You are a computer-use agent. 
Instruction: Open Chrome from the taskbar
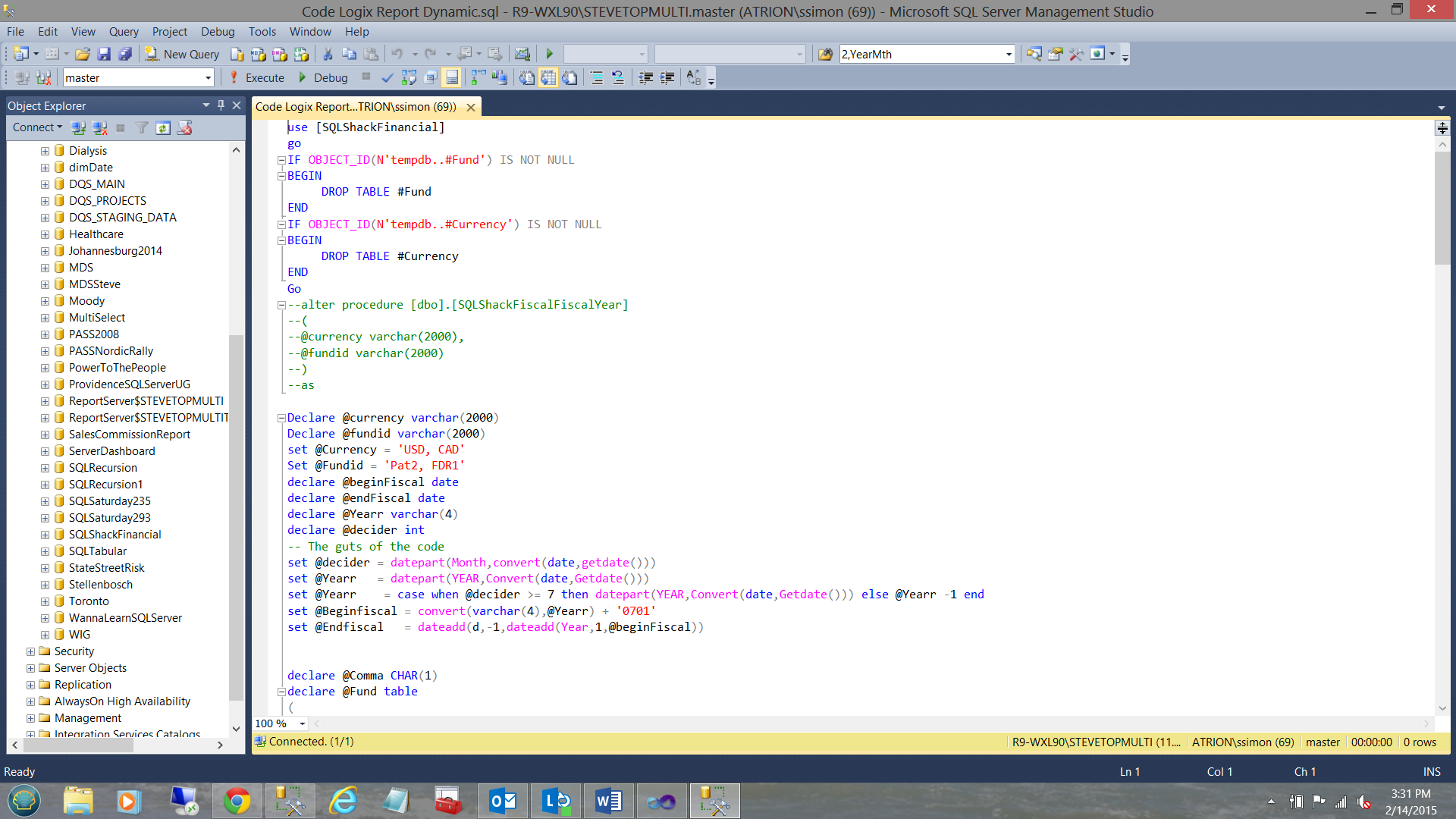coord(237,801)
